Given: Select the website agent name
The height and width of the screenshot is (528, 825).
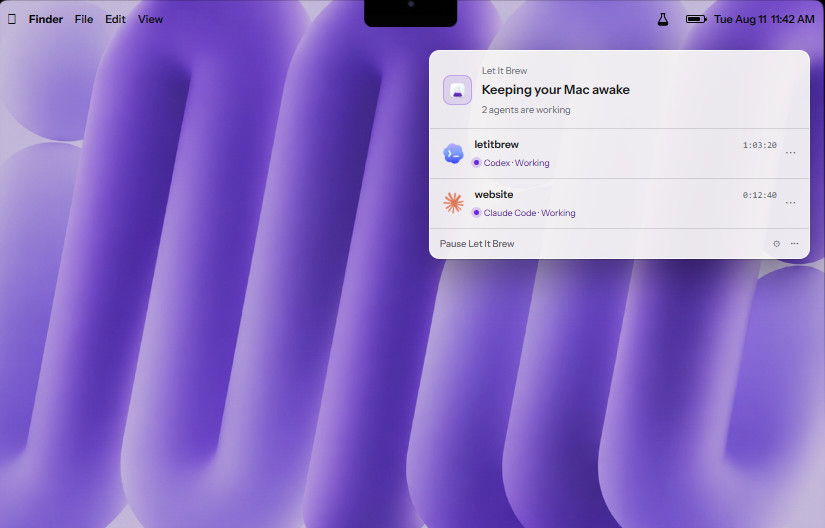Looking at the screenshot, I should 494,194.
